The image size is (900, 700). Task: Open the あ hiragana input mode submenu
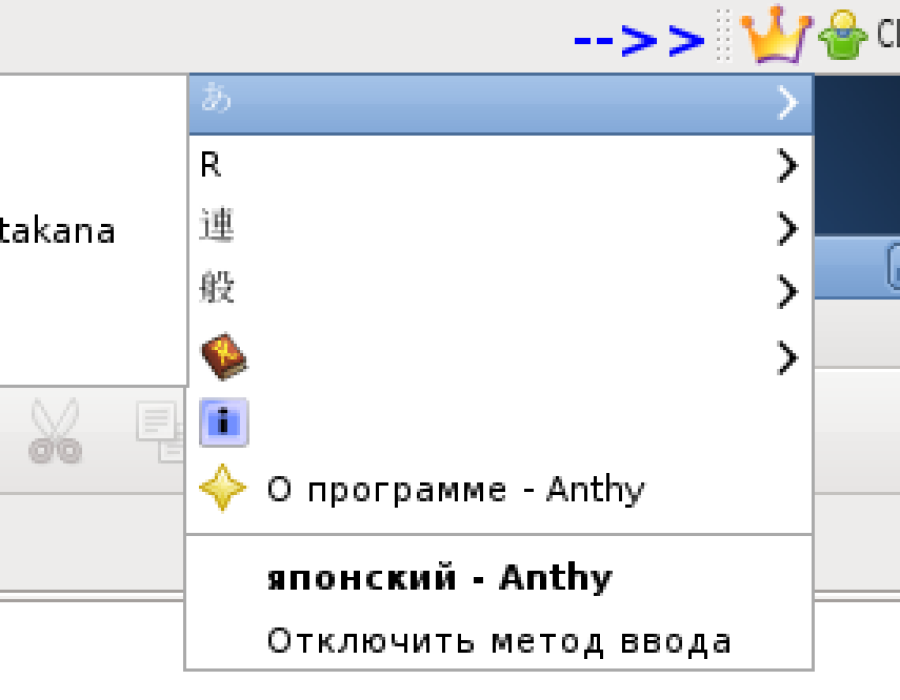click(501, 104)
